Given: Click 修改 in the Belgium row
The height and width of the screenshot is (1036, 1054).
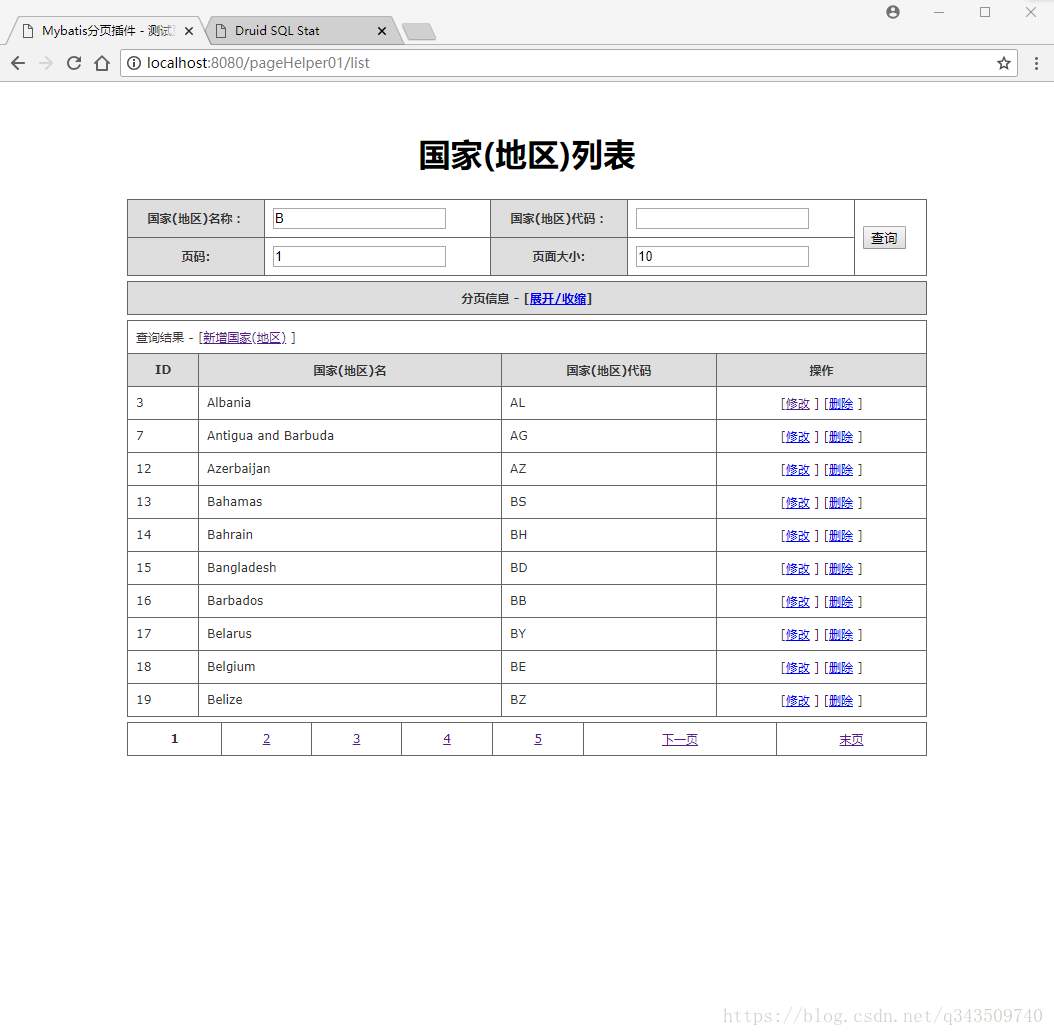Looking at the screenshot, I should pyautogui.click(x=798, y=667).
